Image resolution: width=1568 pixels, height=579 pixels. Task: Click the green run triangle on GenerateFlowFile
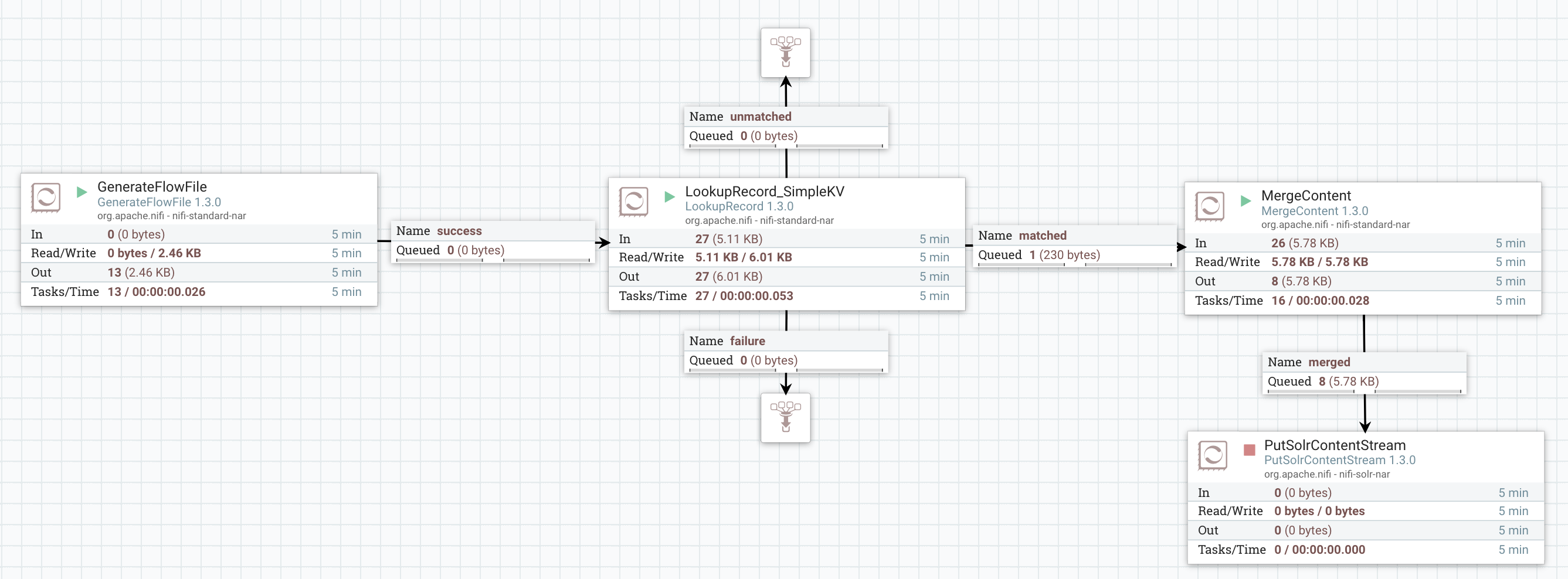[x=81, y=192]
